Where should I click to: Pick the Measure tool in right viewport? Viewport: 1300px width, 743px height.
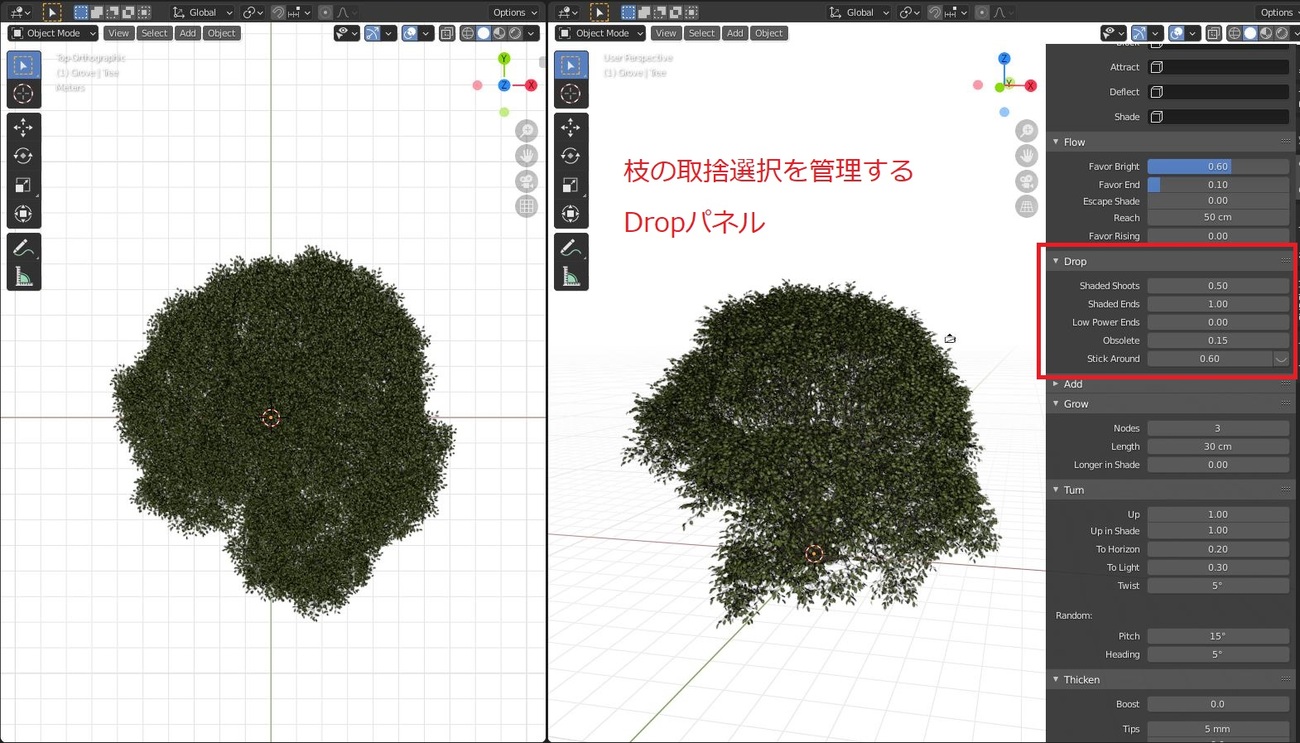pyautogui.click(x=570, y=276)
